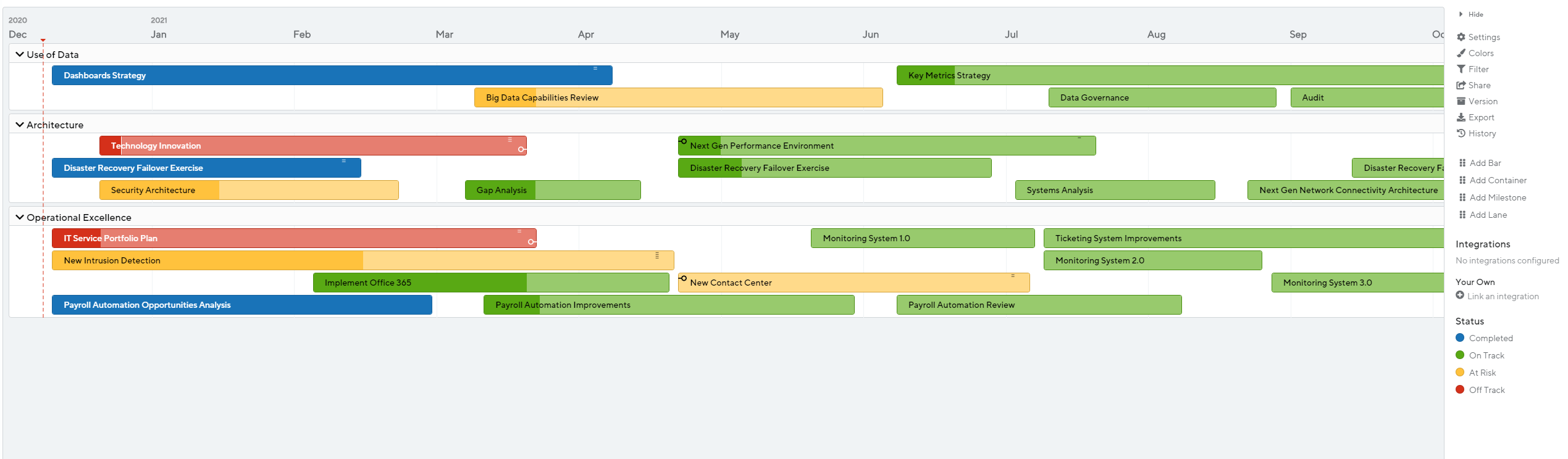The image size is (1568, 459).
Task: Select the Key Metrics Strategy bar
Action: 1170,75
